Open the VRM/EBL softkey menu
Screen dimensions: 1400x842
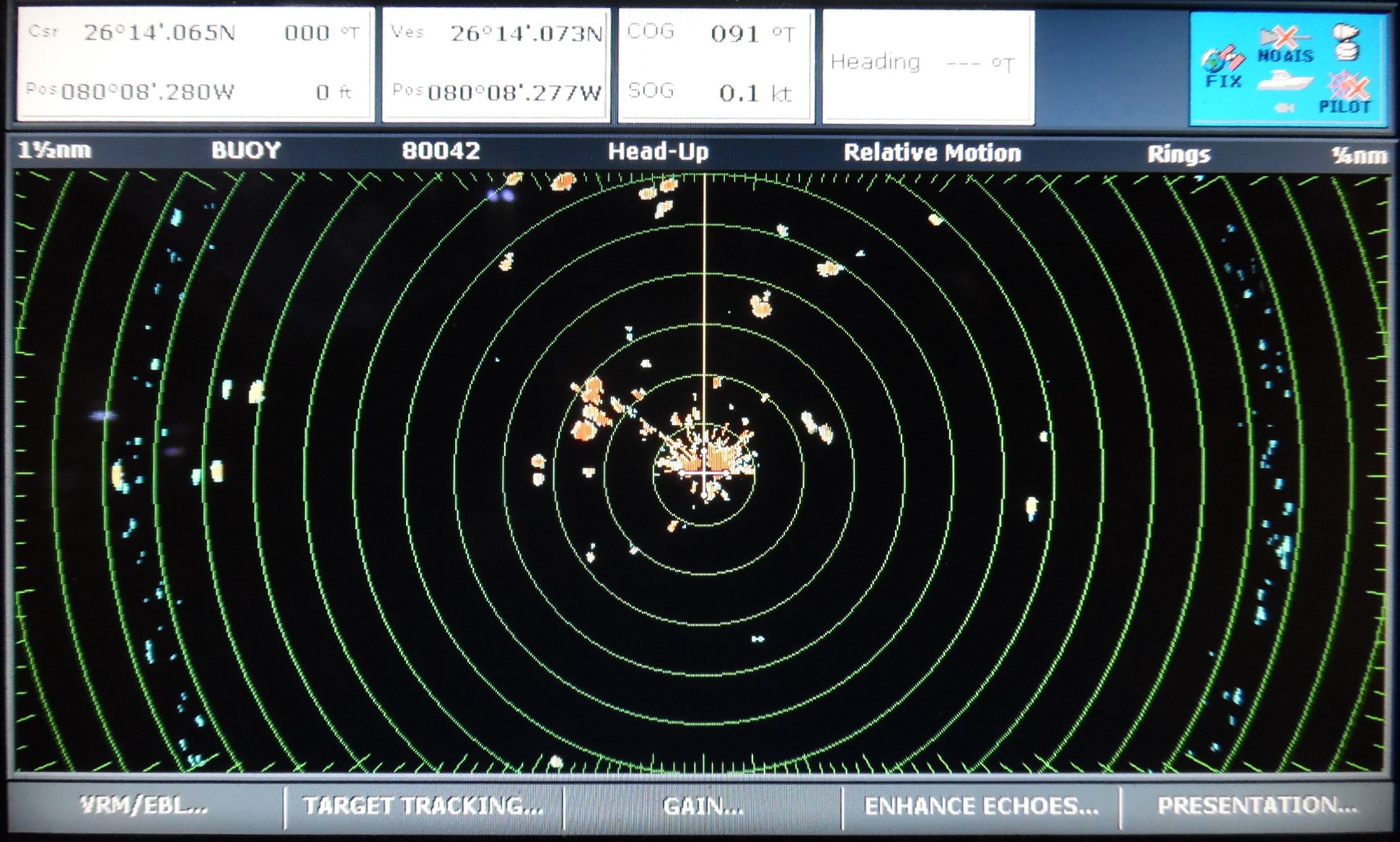(144, 806)
